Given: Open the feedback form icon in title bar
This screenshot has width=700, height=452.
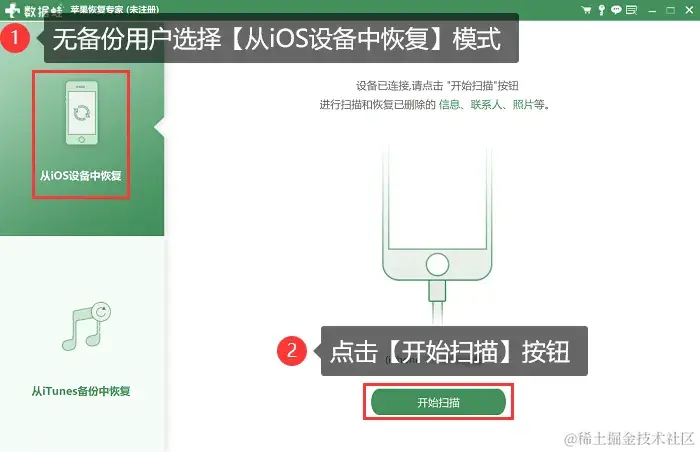Looking at the screenshot, I should coord(631,10).
